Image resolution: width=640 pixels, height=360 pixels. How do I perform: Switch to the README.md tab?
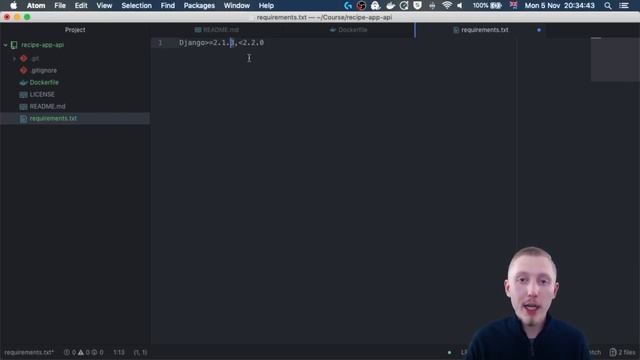tap(217, 30)
